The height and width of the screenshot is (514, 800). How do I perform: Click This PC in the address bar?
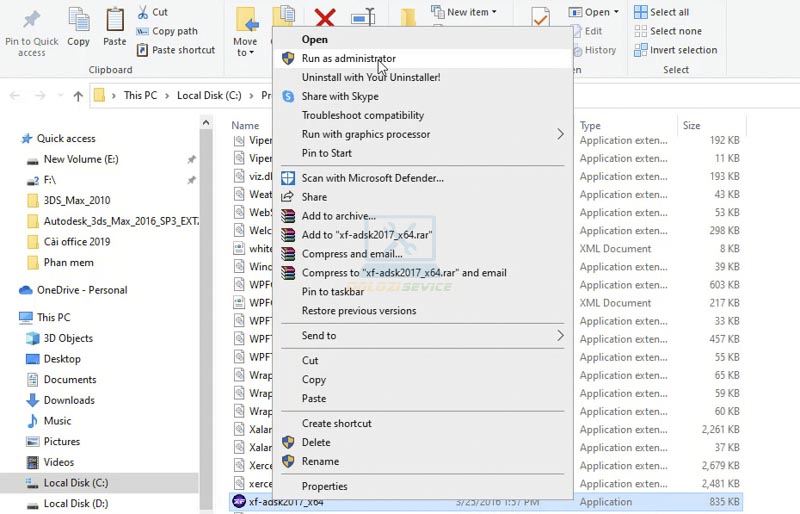coord(140,96)
